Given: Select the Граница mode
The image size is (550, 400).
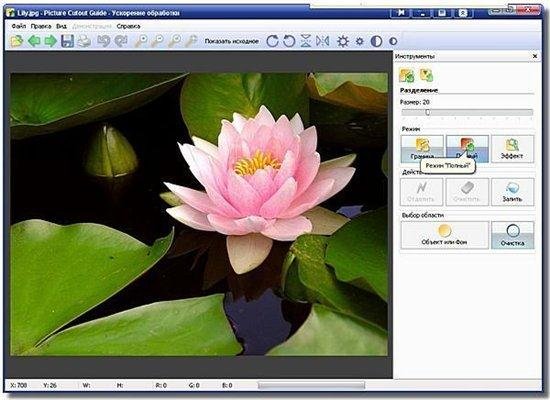Looking at the screenshot, I should click(422, 149).
